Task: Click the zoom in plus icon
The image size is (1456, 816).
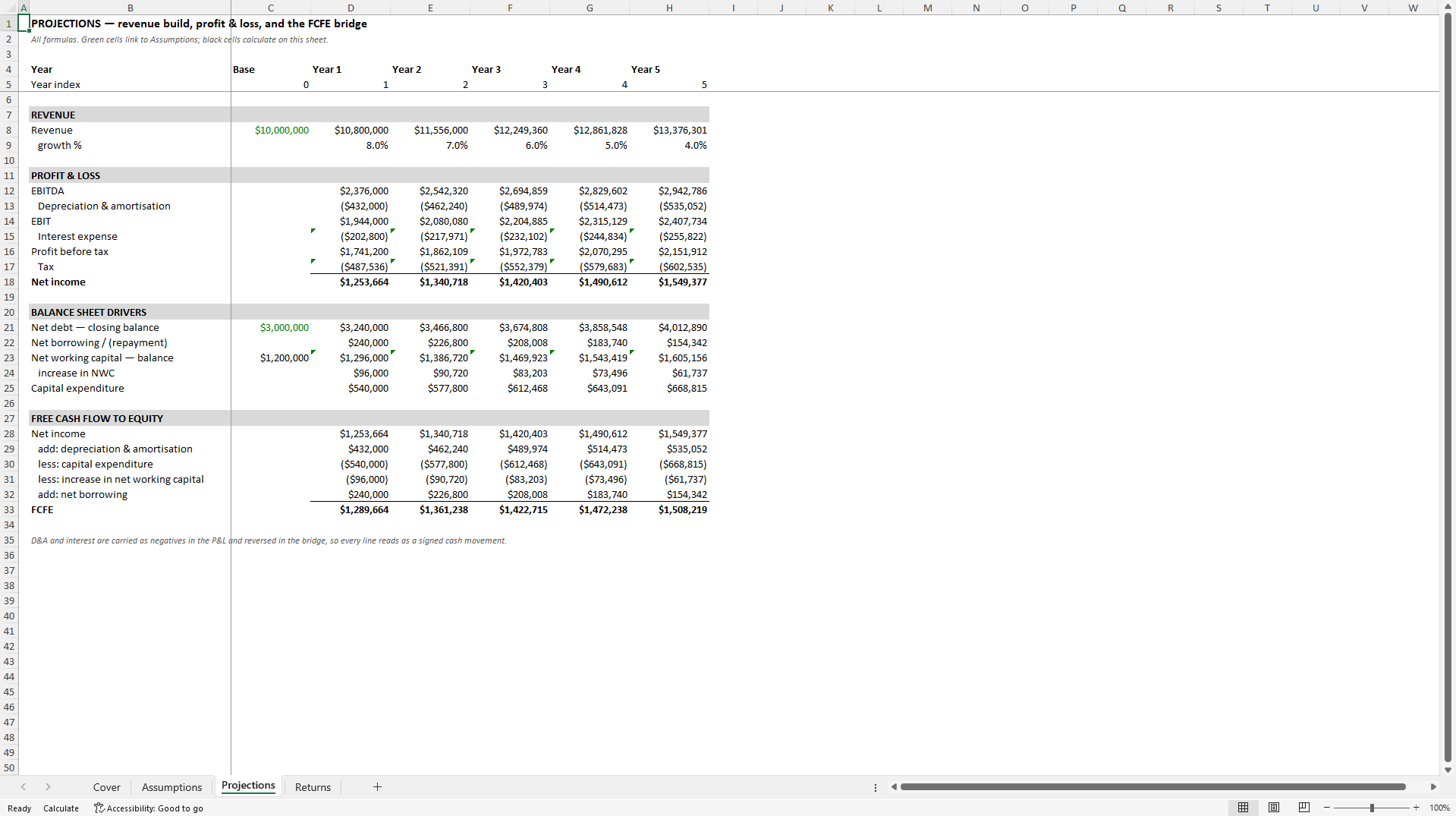Action: click(1416, 808)
